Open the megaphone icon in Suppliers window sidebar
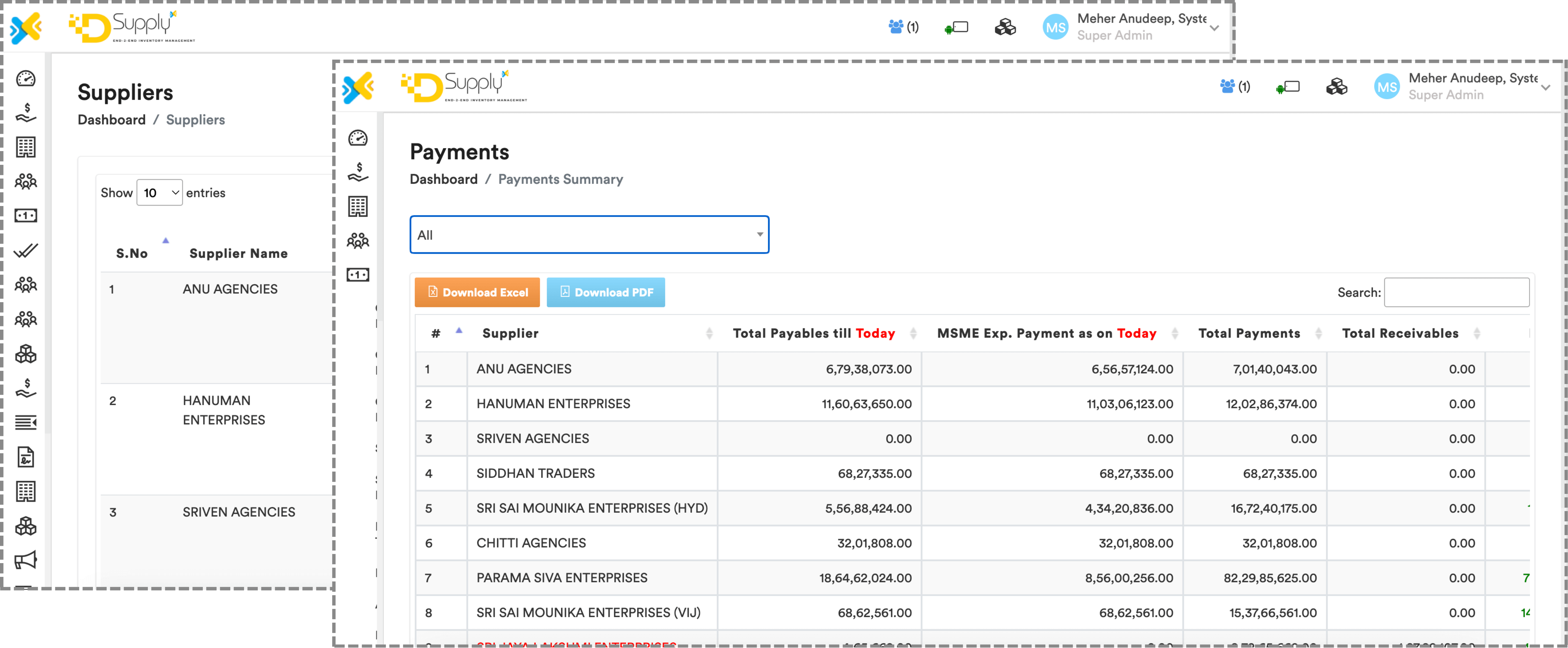1568x648 pixels. tap(26, 560)
